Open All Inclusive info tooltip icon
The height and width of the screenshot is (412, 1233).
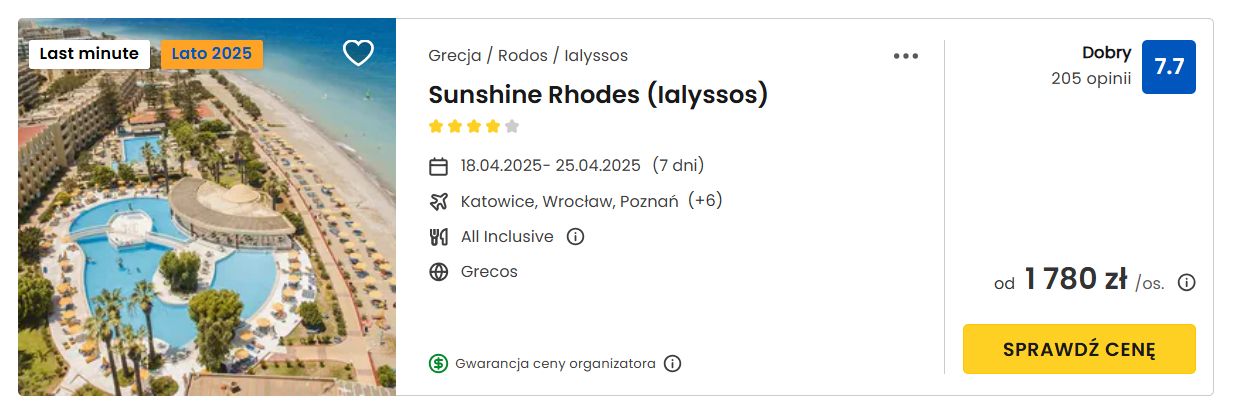click(x=575, y=237)
